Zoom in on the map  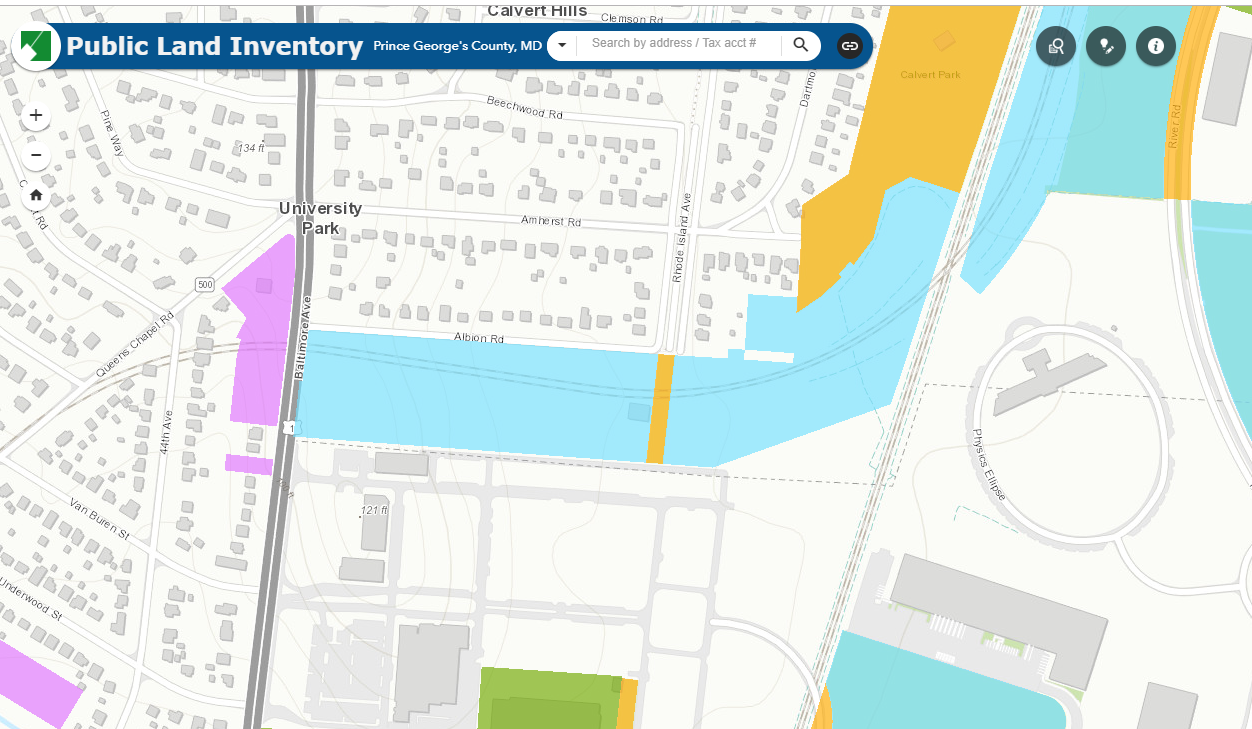35,115
